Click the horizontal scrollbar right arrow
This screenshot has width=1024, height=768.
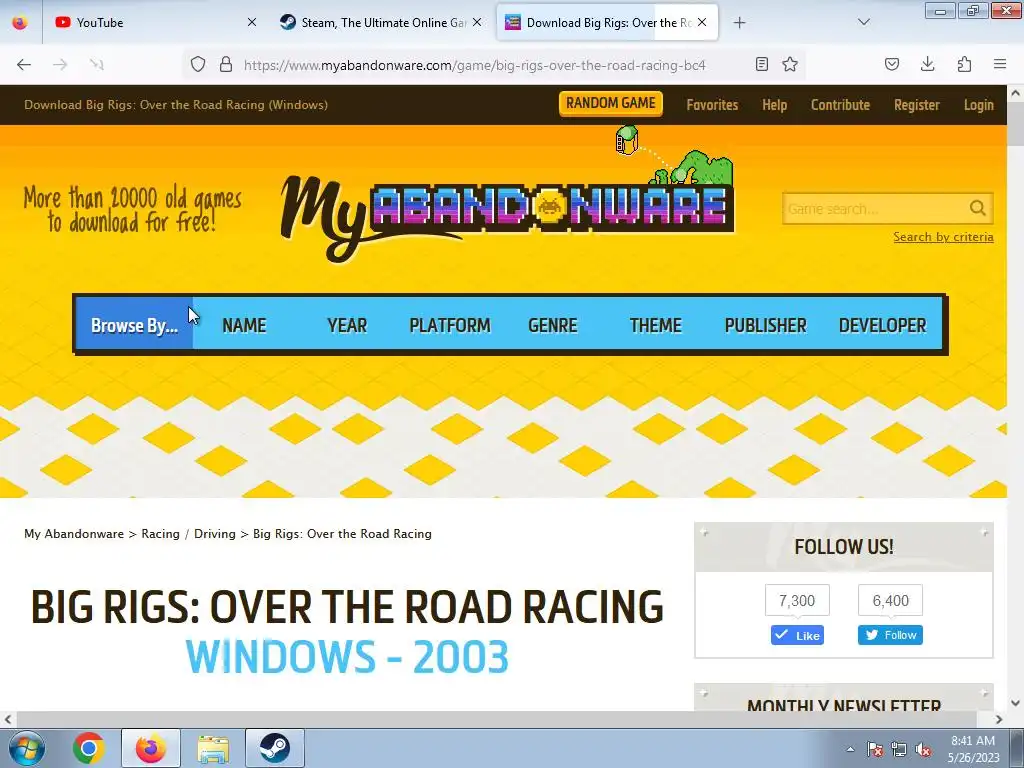point(999,719)
